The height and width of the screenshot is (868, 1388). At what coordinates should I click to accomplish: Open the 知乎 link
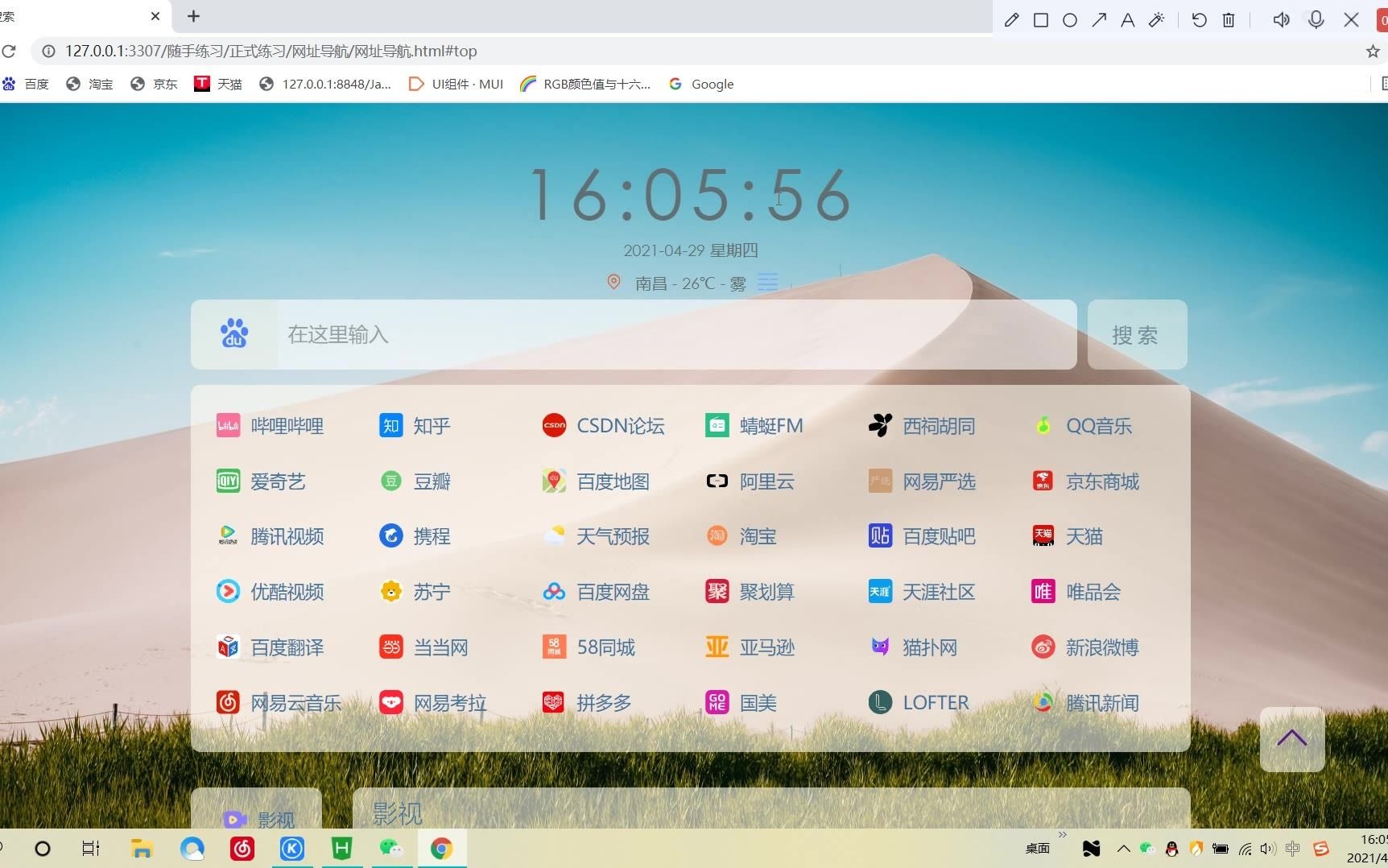[432, 425]
